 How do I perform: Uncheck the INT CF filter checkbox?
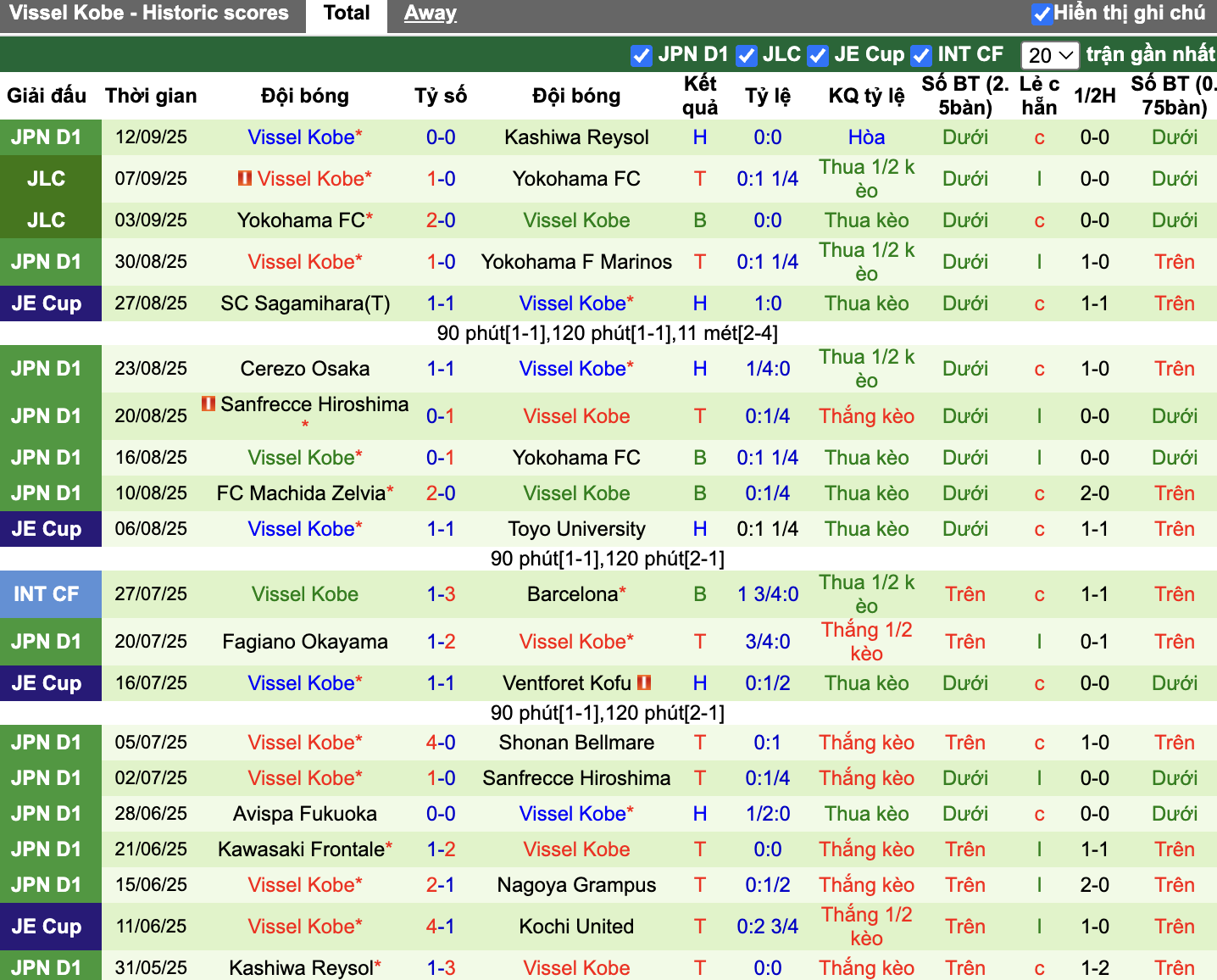(921, 55)
